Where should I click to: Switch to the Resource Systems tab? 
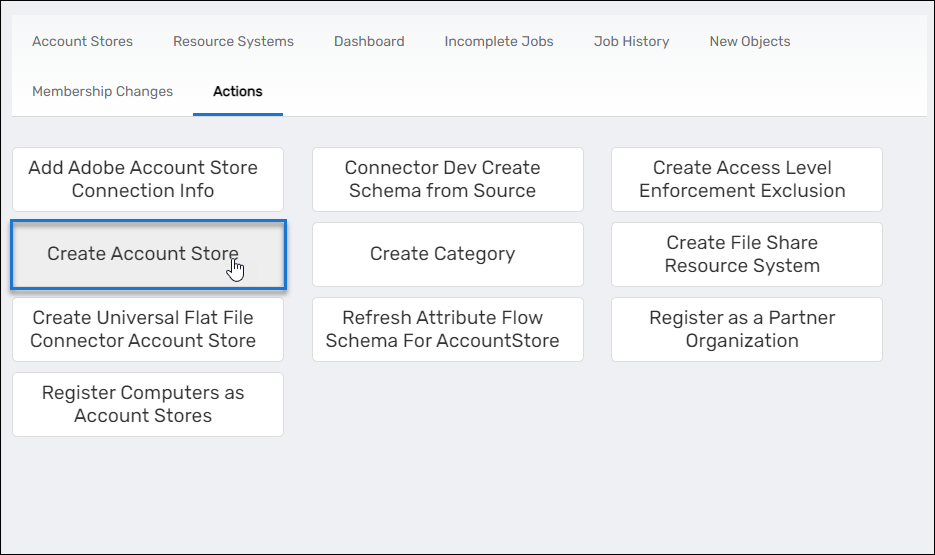[233, 41]
